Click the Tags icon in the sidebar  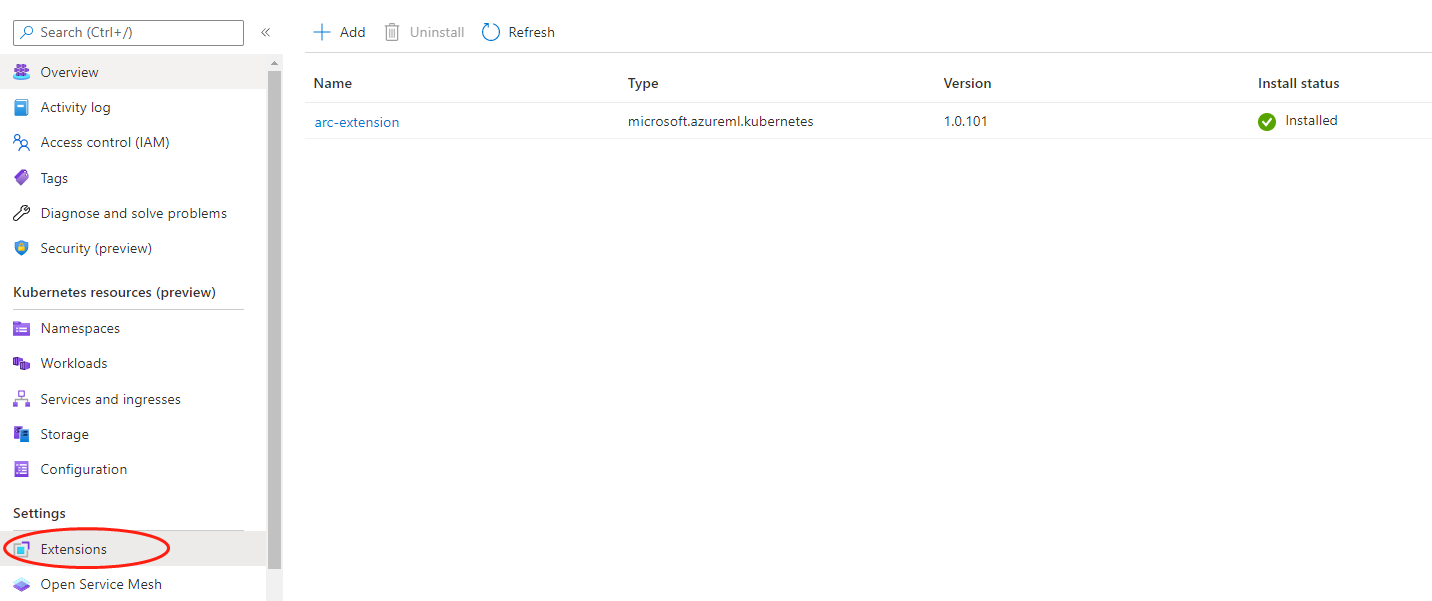(x=22, y=177)
